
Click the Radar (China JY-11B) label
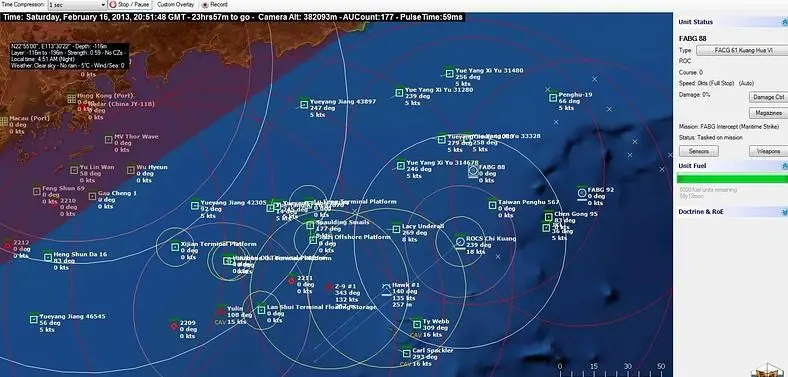point(121,104)
